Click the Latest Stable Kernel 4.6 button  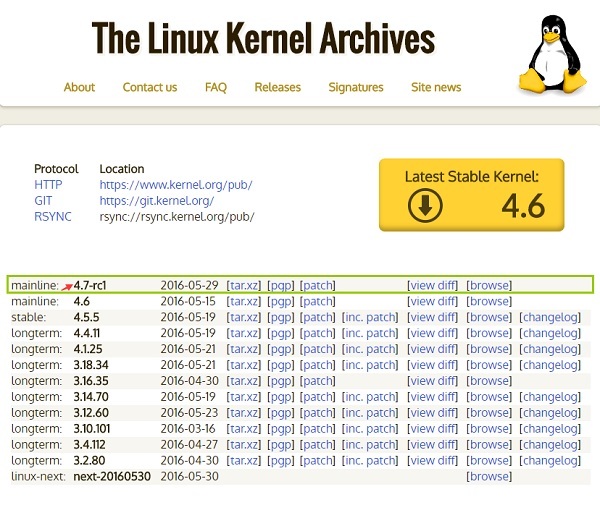[x=471, y=195]
